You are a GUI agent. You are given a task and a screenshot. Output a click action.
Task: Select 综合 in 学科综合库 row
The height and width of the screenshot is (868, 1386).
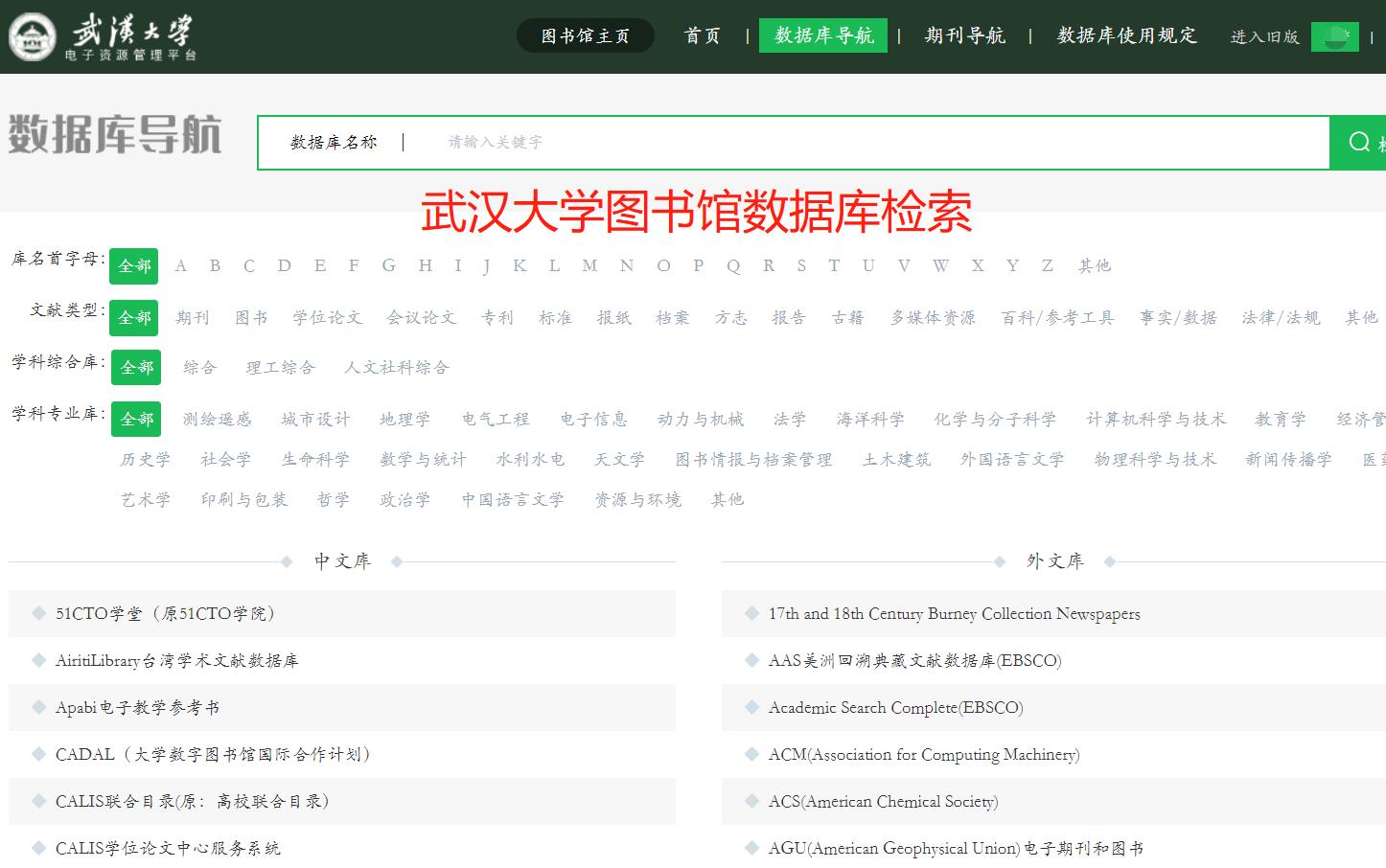pos(199,367)
